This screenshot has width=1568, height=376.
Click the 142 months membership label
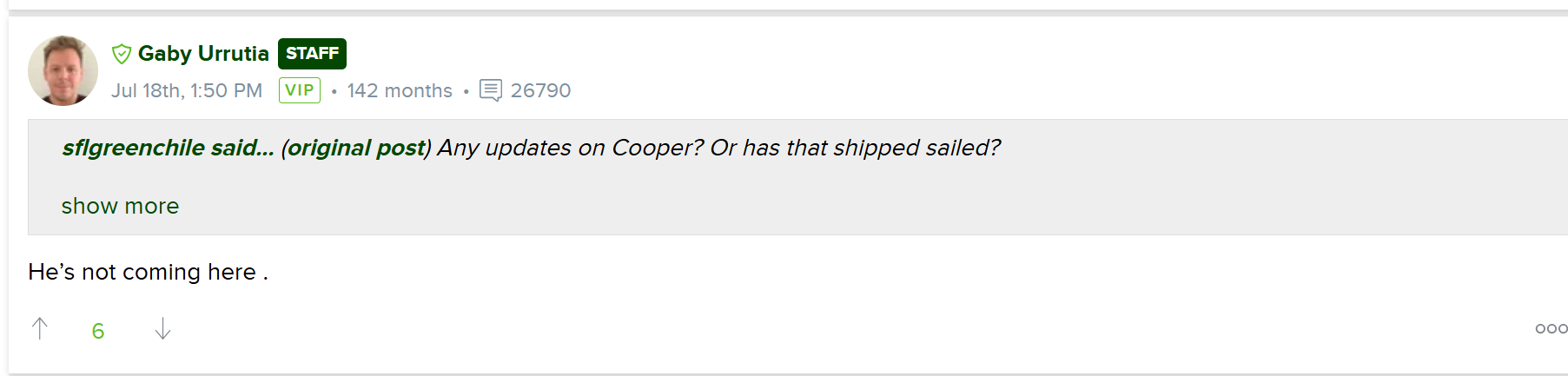click(400, 90)
